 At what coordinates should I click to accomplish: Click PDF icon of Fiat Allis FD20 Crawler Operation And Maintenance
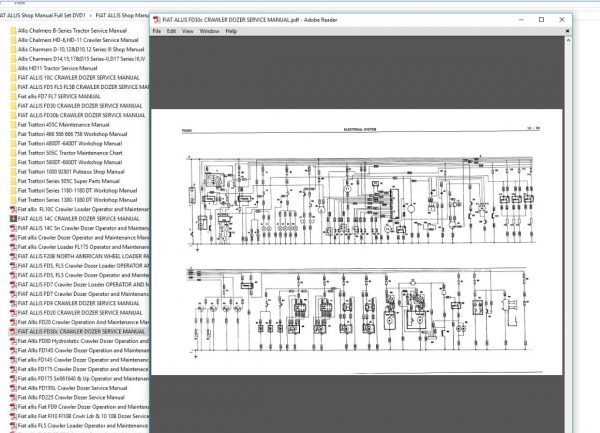click(13, 322)
